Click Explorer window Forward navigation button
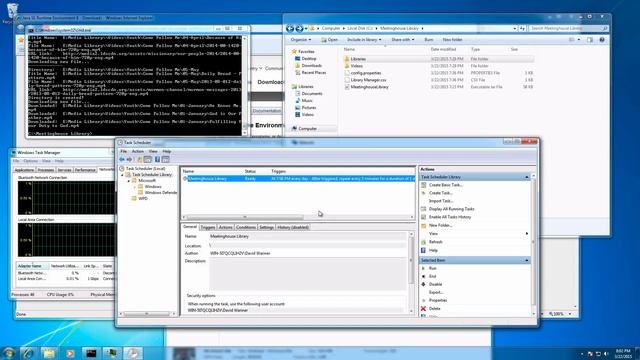The image size is (640, 360). tap(299, 28)
